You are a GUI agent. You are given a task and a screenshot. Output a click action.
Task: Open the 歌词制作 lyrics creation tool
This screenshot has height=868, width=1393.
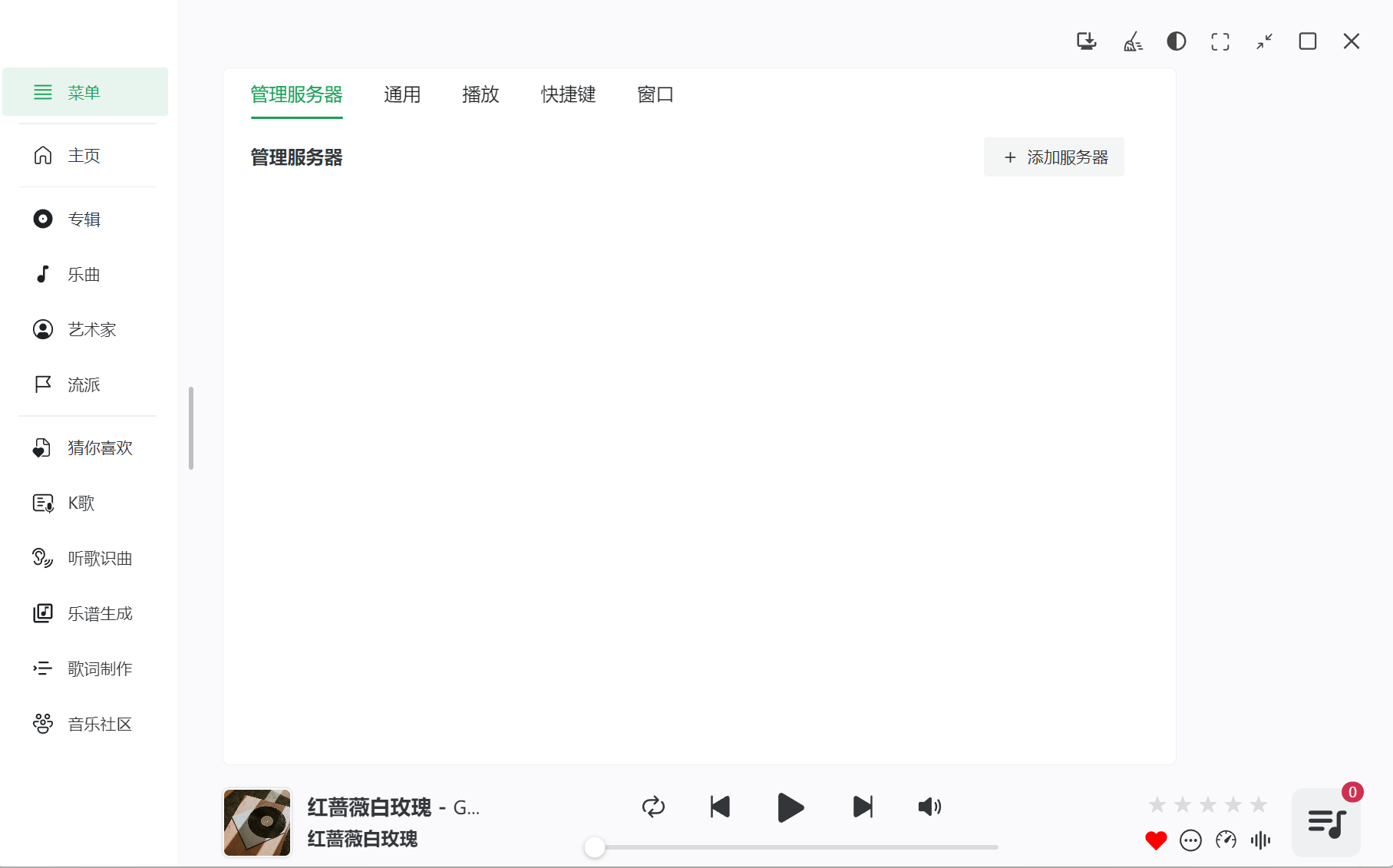(x=98, y=668)
